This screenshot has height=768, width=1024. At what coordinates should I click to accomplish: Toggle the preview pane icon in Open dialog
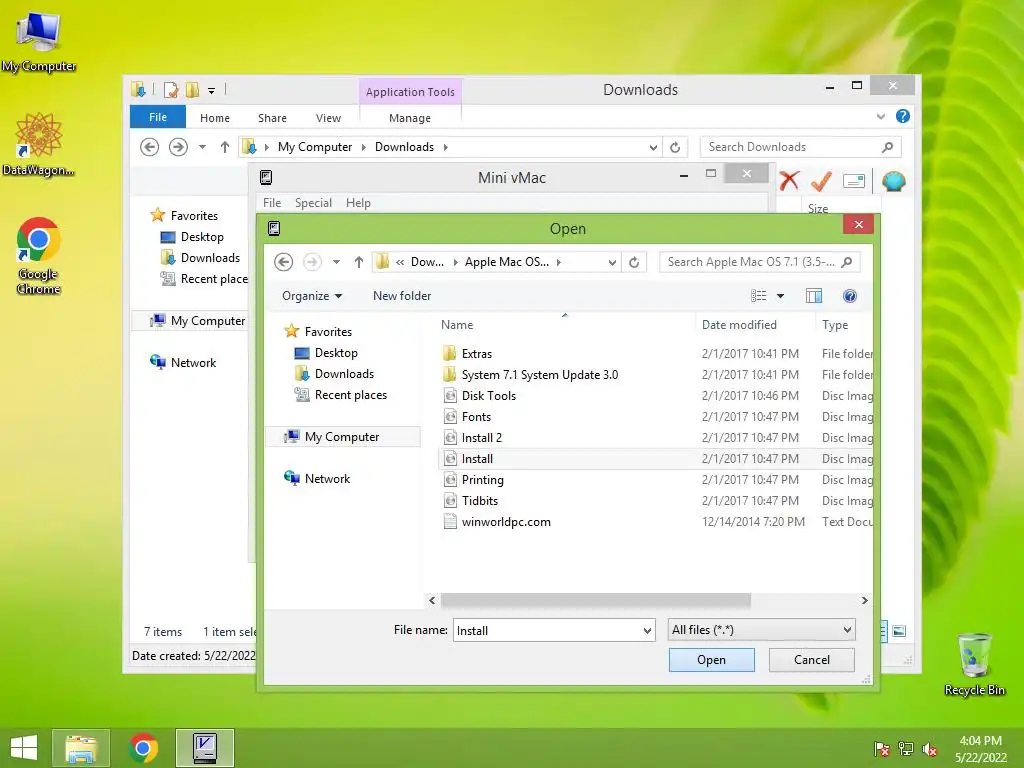(814, 296)
